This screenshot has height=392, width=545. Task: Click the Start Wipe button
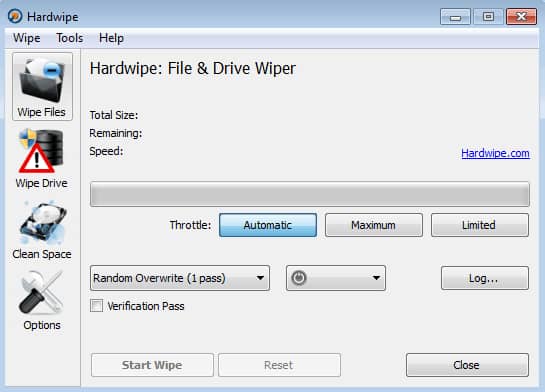click(x=152, y=365)
